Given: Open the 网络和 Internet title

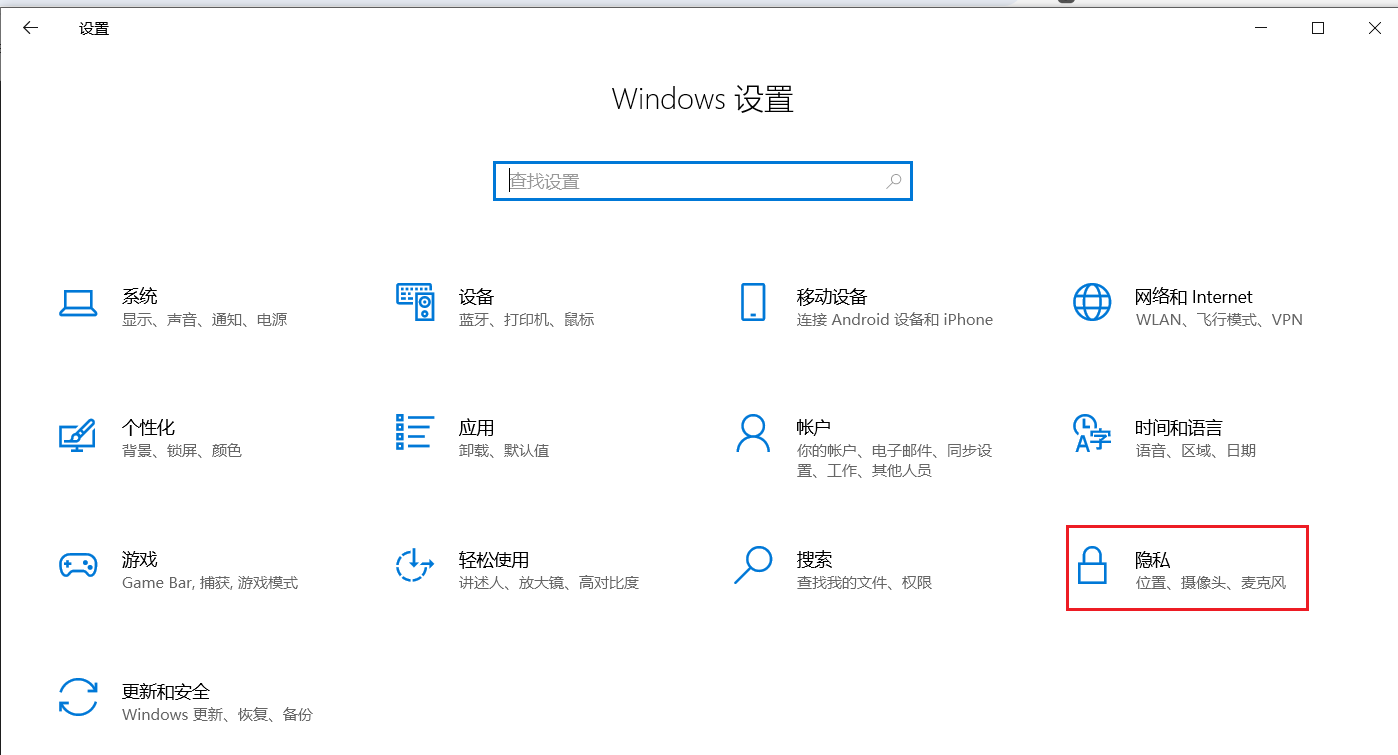Looking at the screenshot, I should click(1194, 296).
